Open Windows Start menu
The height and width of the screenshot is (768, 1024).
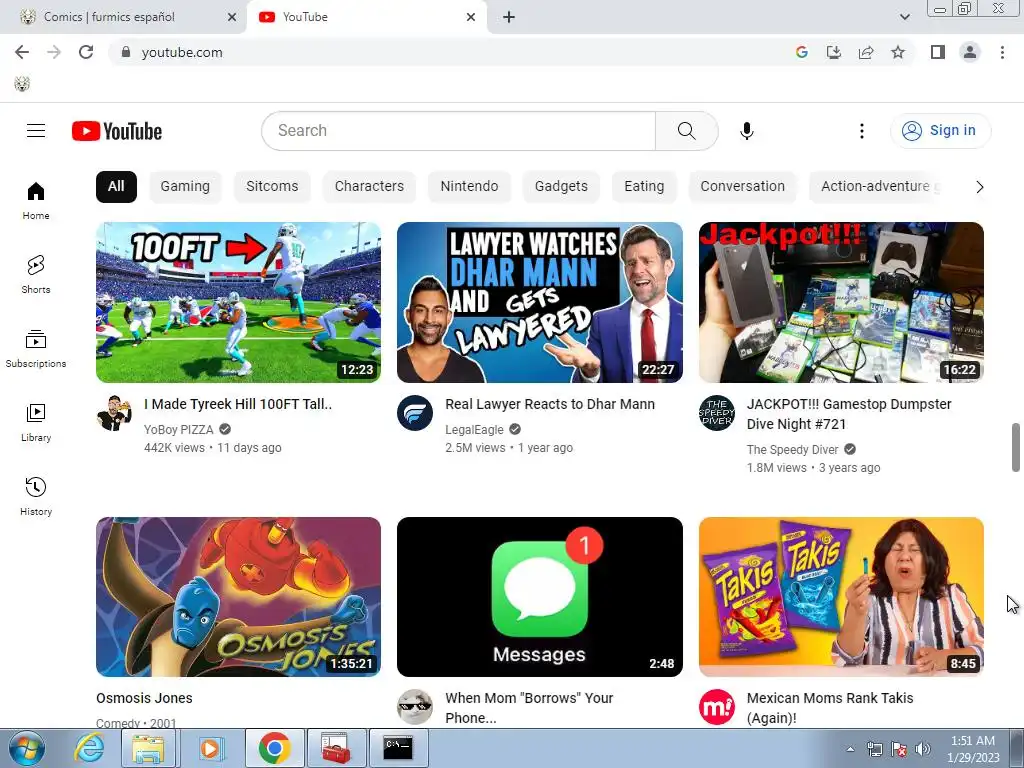27,748
